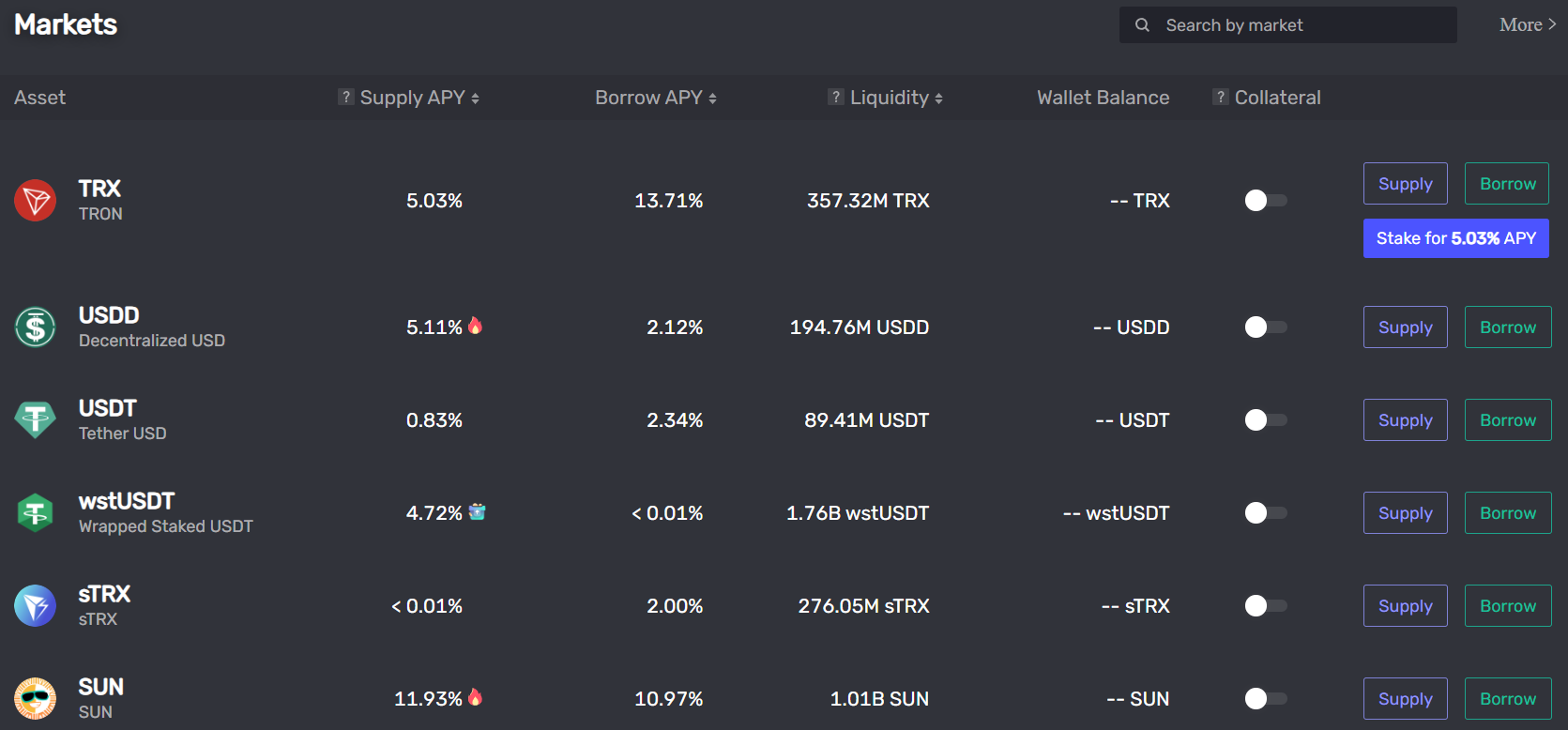Image resolution: width=1568 pixels, height=730 pixels.
Task: Click Supply button for USDD
Action: [1405, 327]
